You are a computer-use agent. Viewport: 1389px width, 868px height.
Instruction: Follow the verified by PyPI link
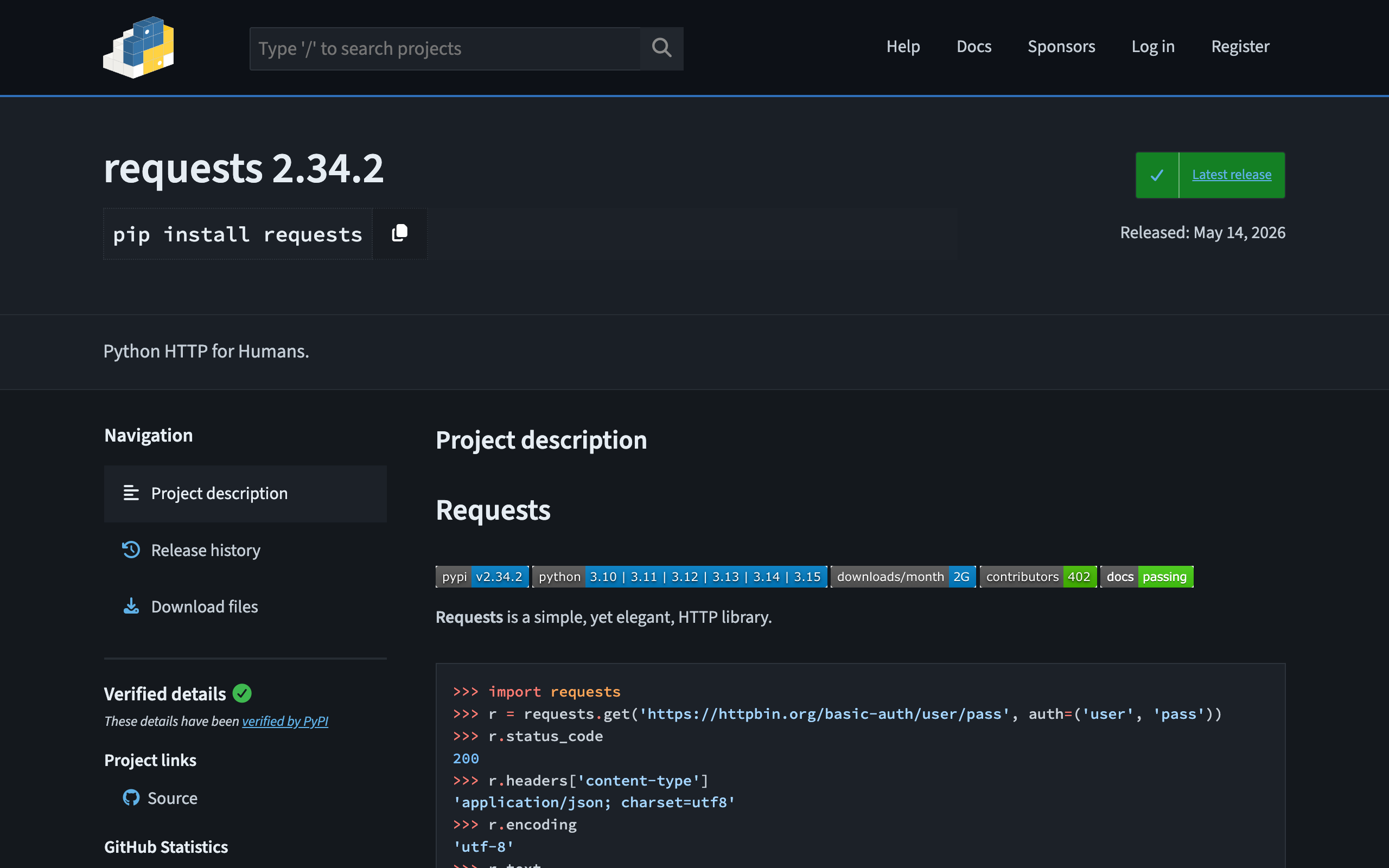285,721
